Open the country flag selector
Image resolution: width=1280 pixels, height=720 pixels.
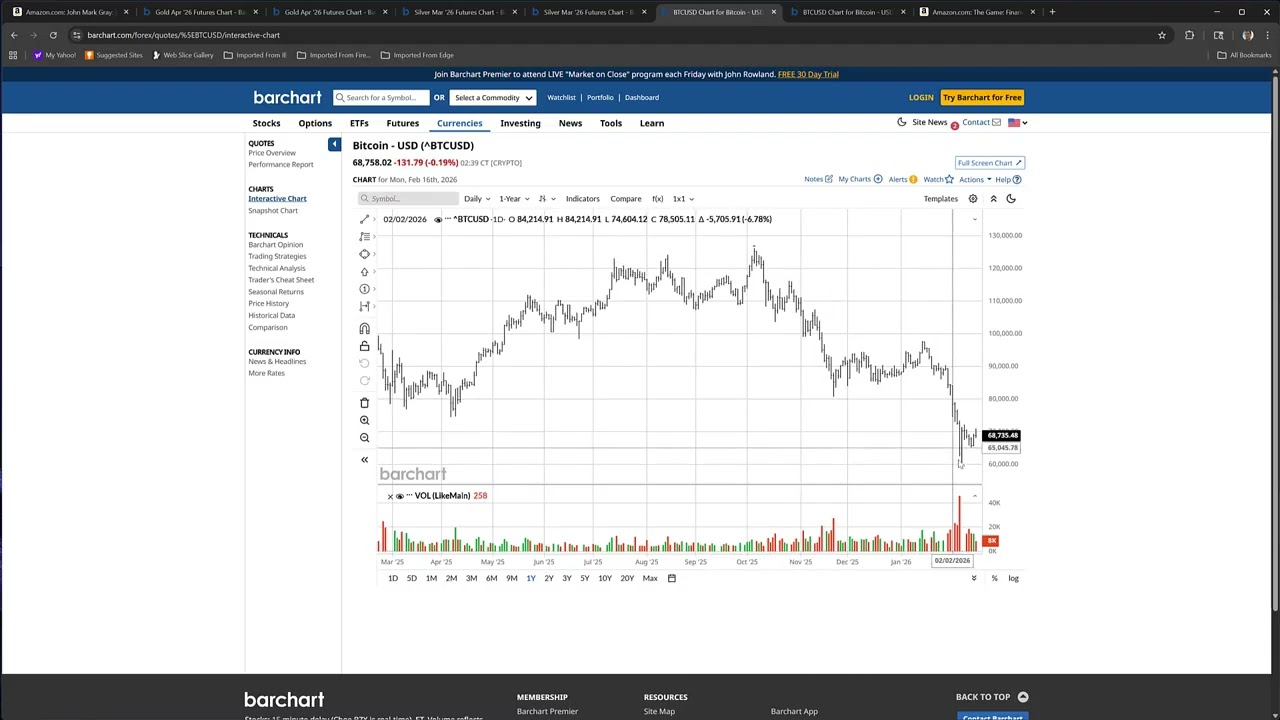tap(1018, 122)
